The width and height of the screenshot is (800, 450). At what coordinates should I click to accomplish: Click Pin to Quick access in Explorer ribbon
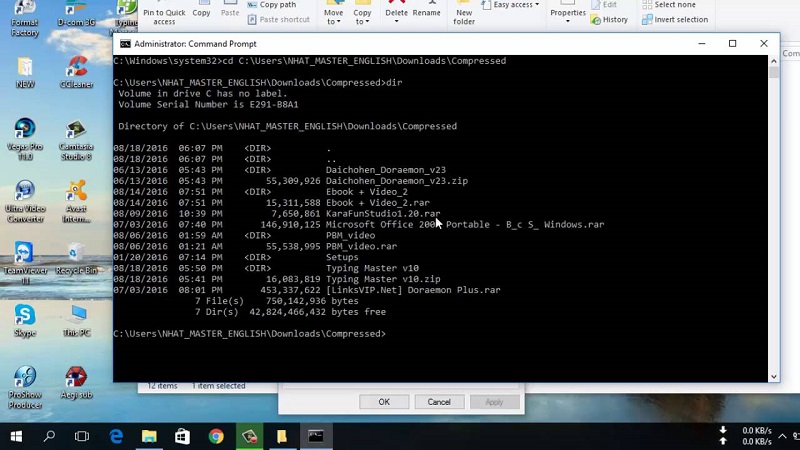(164, 13)
